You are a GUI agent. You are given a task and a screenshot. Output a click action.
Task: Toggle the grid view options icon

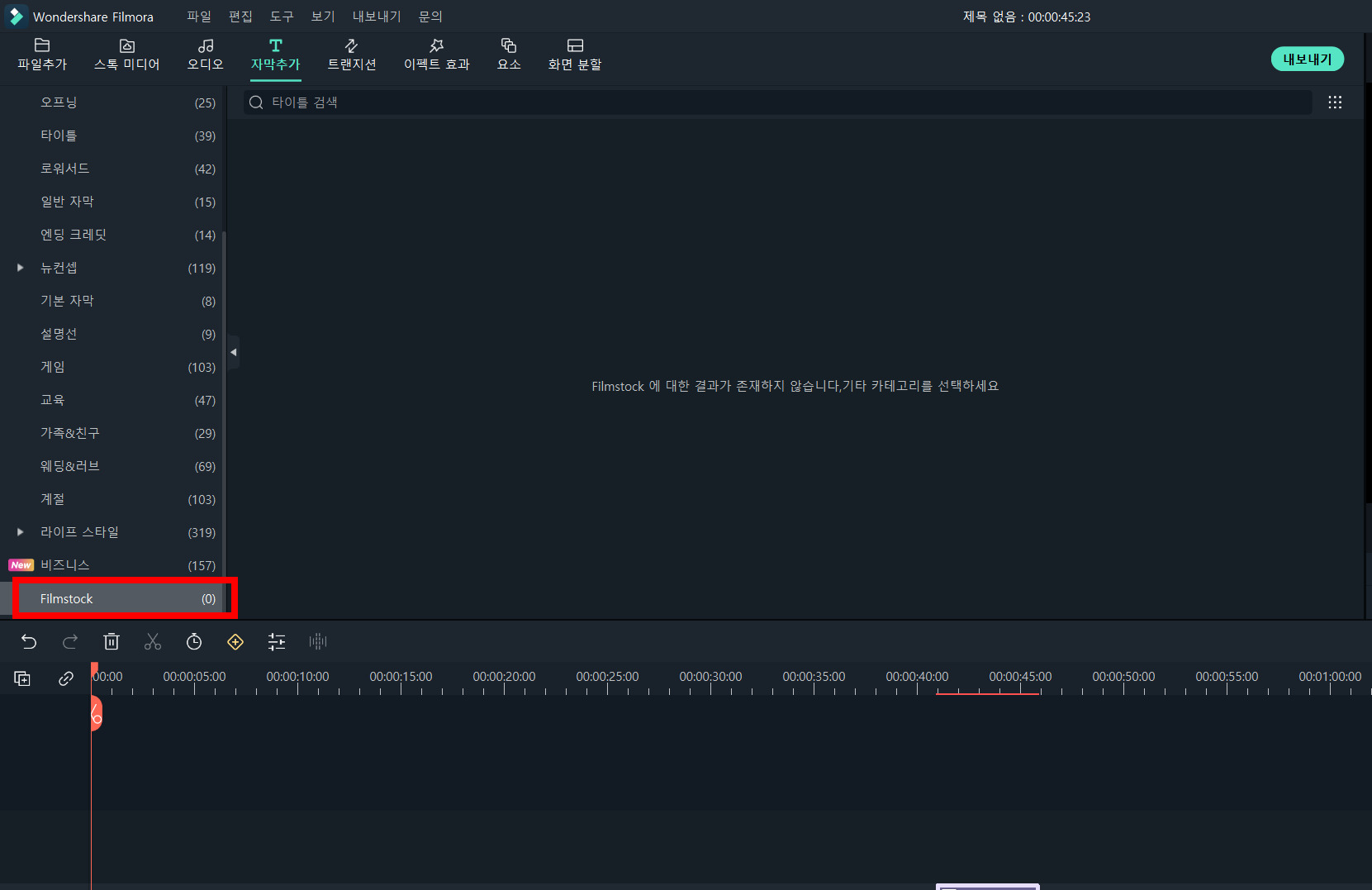point(1335,102)
